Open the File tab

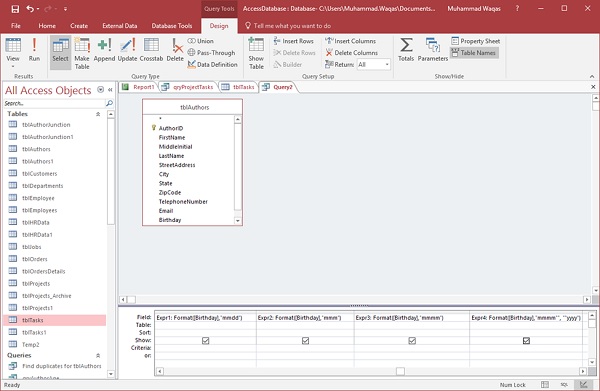[x=16, y=26]
